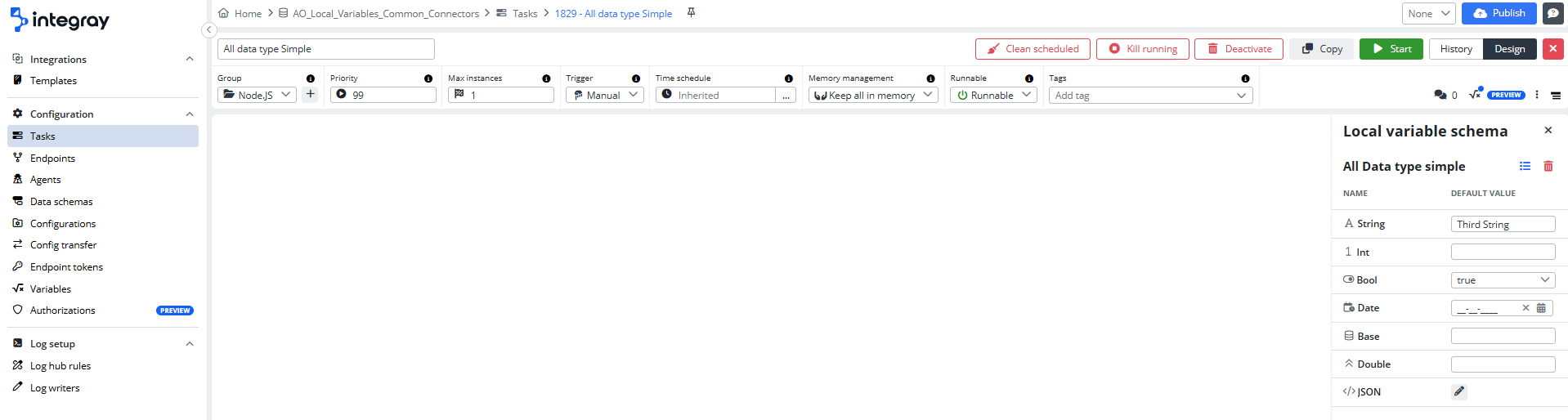1568x420 pixels.
Task: Switch to the History view
Action: [1455, 49]
